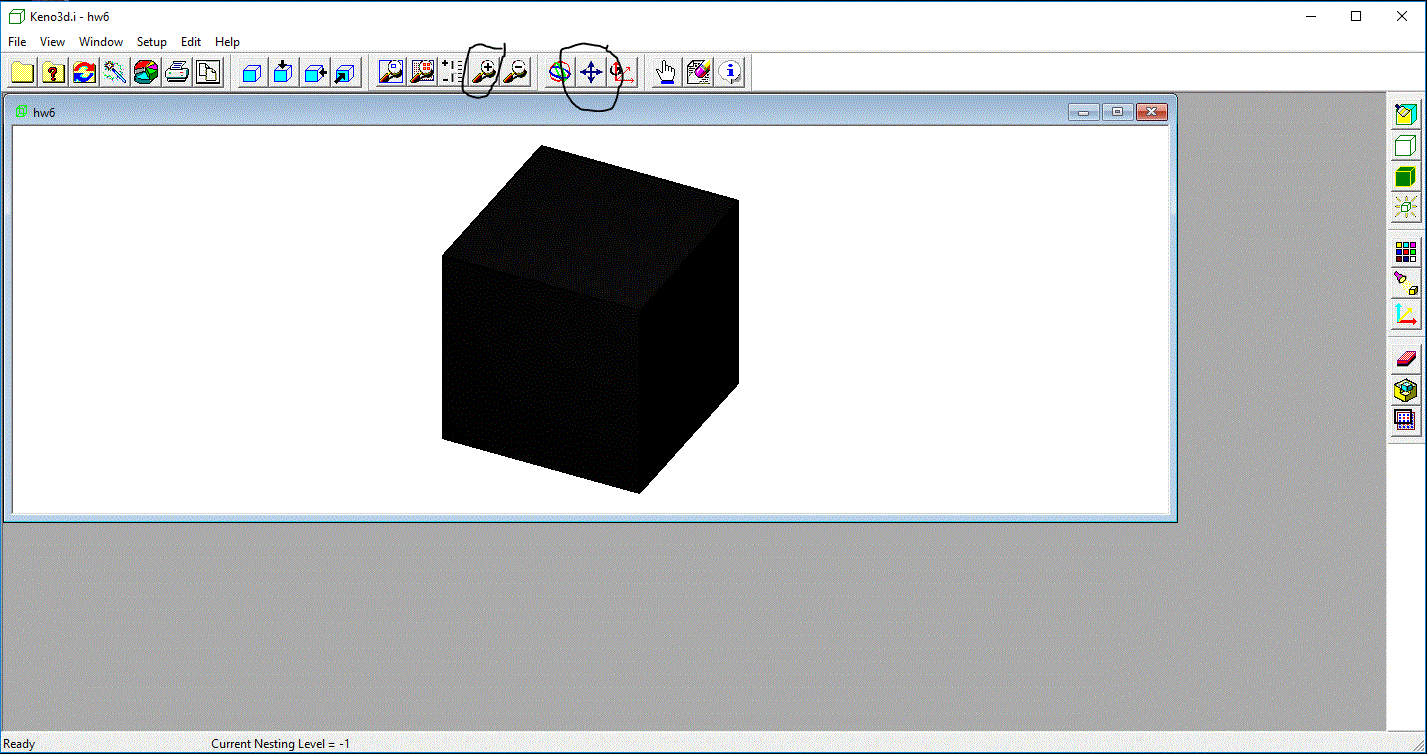The height and width of the screenshot is (754, 1427).
Task: Click the zoom out magnifier icon
Action: point(515,72)
